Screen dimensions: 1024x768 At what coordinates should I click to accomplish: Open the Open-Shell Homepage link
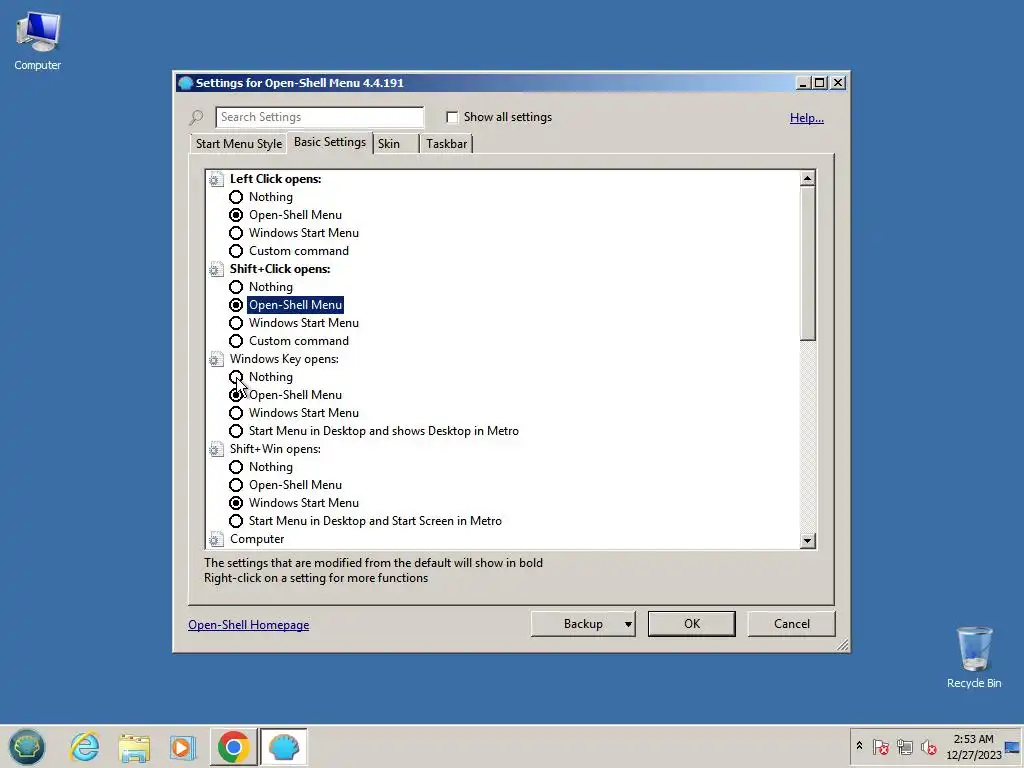pyautogui.click(x=249, y=625)
